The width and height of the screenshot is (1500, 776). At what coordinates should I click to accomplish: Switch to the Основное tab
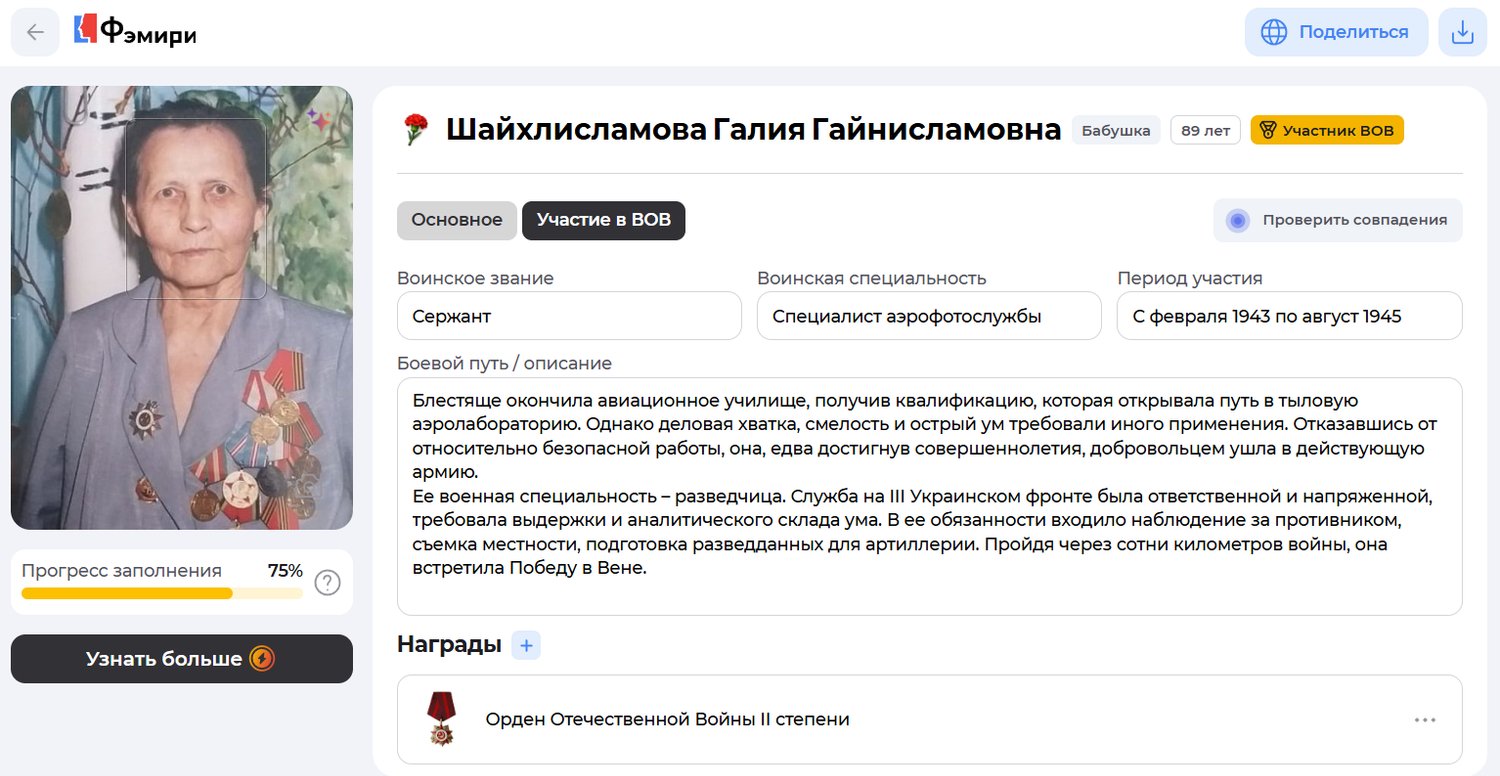tap(457, 220)
